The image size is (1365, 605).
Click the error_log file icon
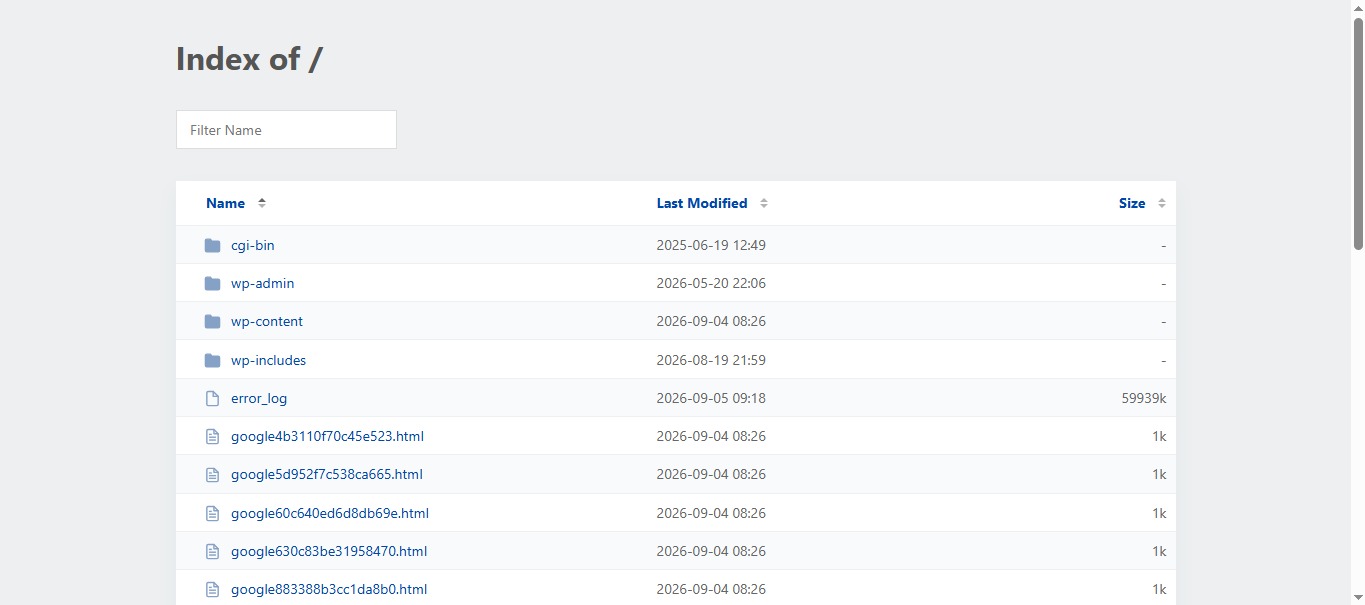pyautogui.click(x=212, y=398)
